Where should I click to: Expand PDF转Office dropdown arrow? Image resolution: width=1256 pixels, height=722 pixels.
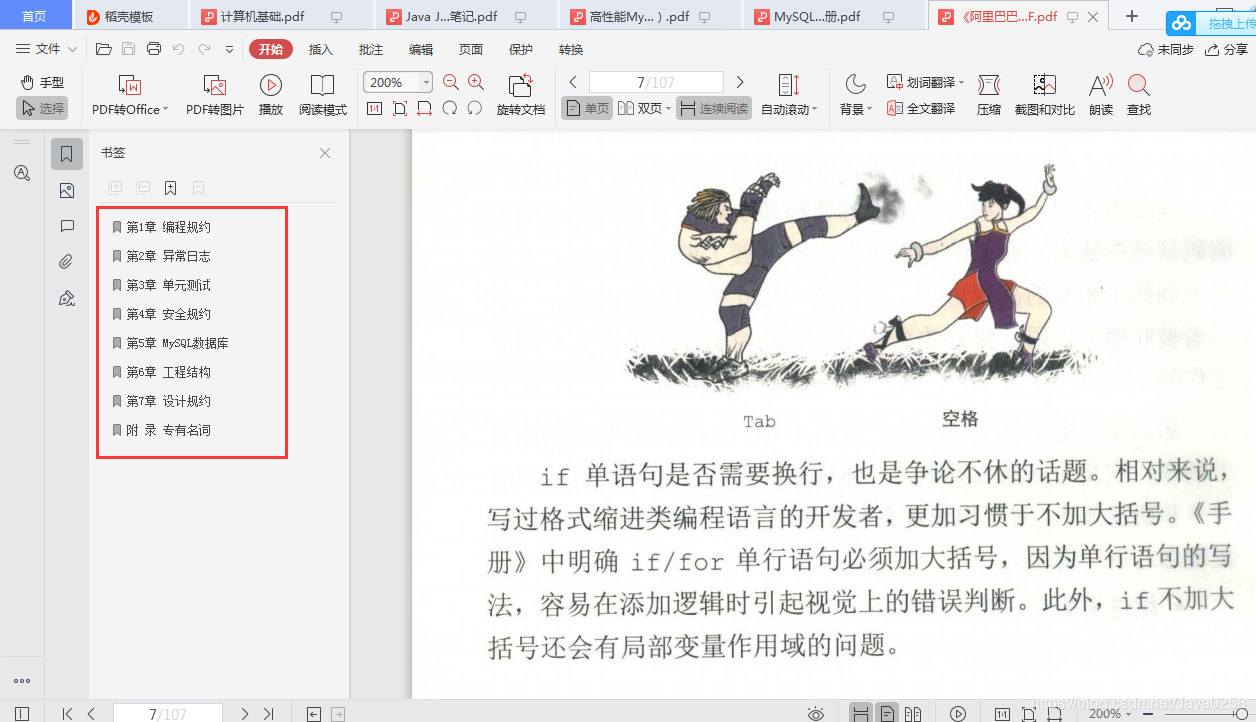click(165, 110)
